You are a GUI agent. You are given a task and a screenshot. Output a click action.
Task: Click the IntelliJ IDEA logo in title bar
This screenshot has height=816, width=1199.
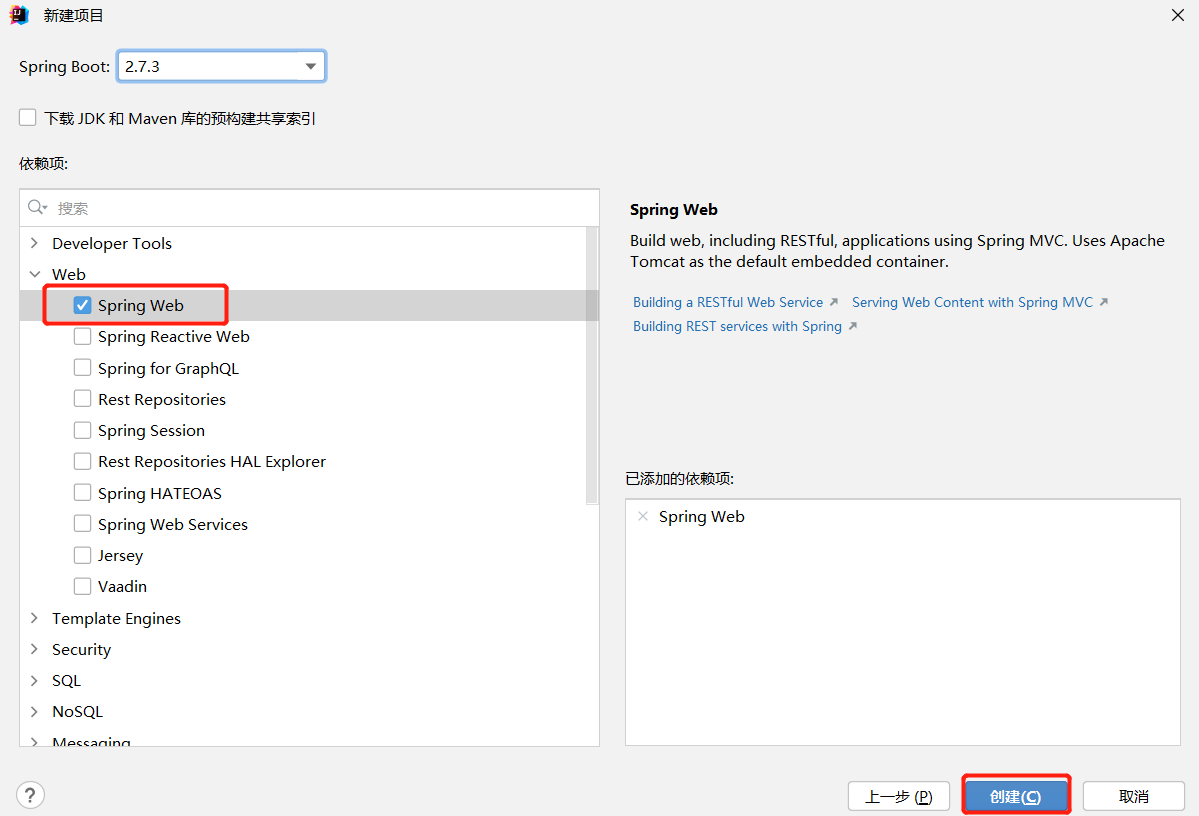pyautogui.click(x=19, y=15)
